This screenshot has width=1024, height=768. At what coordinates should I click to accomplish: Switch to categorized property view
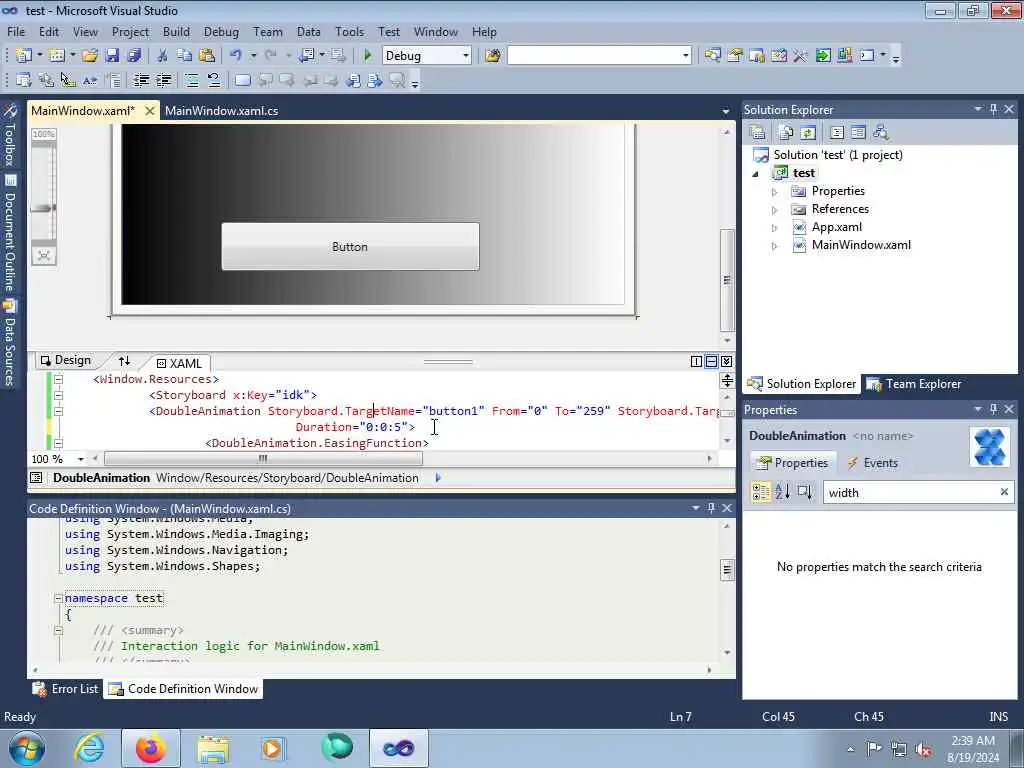tap(761, 492)
